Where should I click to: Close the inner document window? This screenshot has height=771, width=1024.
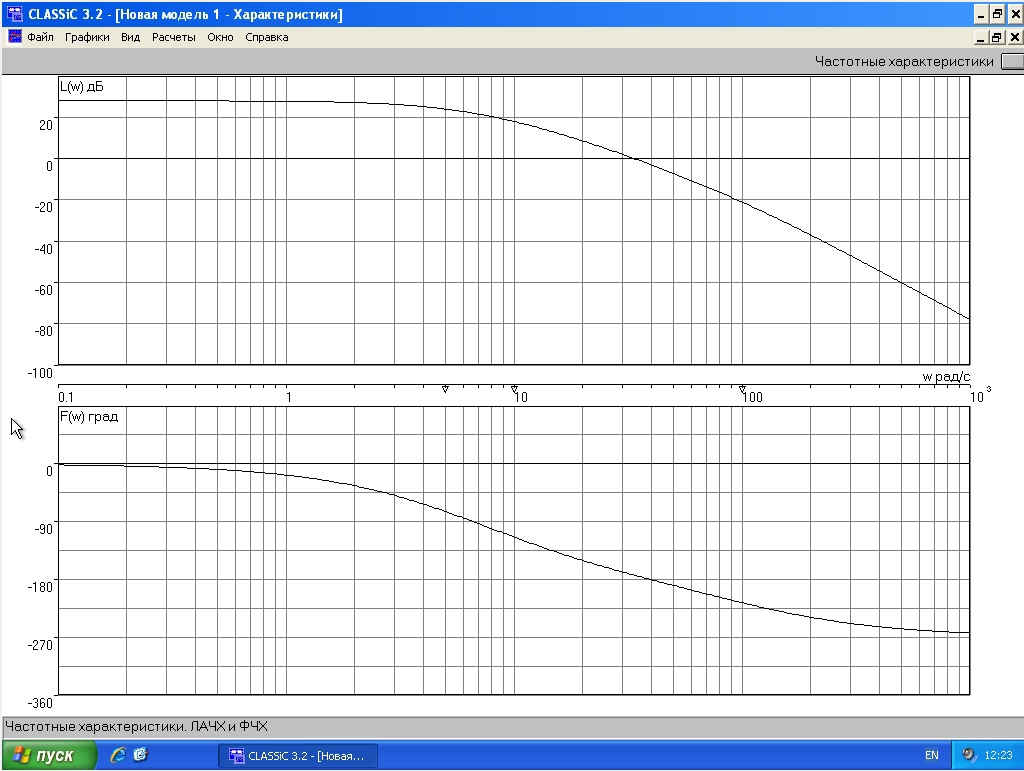coord(1016,37)
